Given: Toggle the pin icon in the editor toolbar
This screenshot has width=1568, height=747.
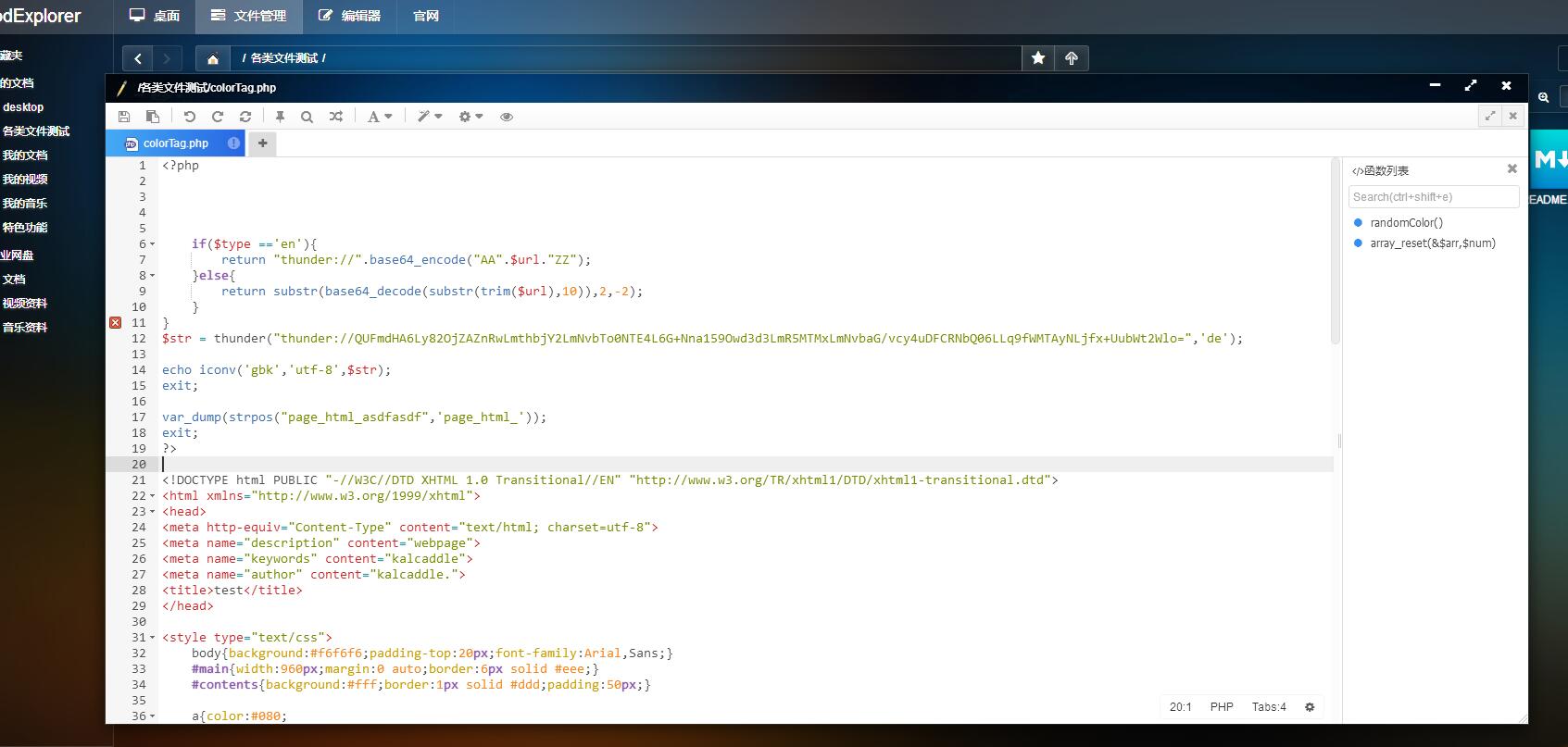Looking at the screenshot, I should 280,117.
